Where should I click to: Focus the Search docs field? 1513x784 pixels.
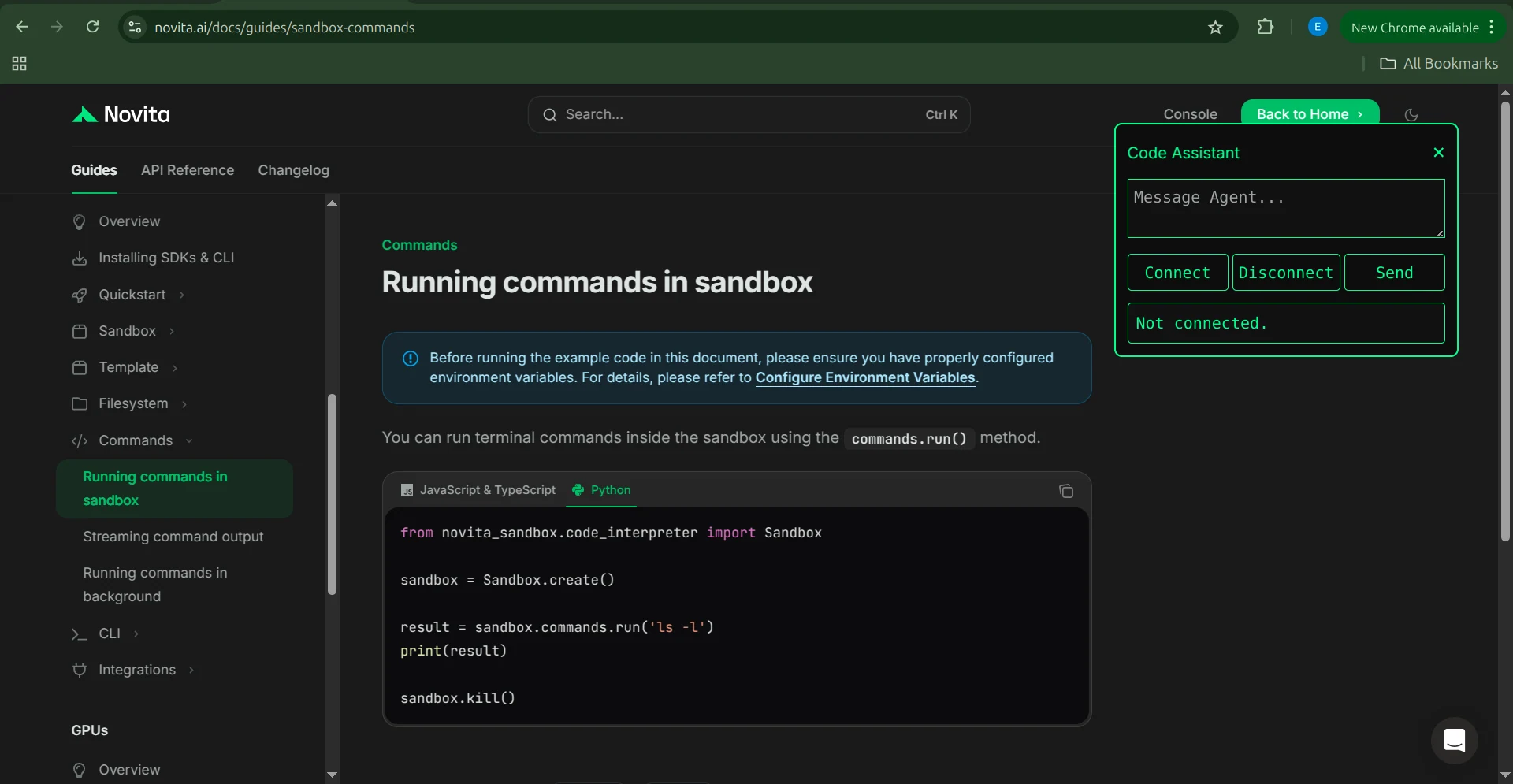pos(749,115)
